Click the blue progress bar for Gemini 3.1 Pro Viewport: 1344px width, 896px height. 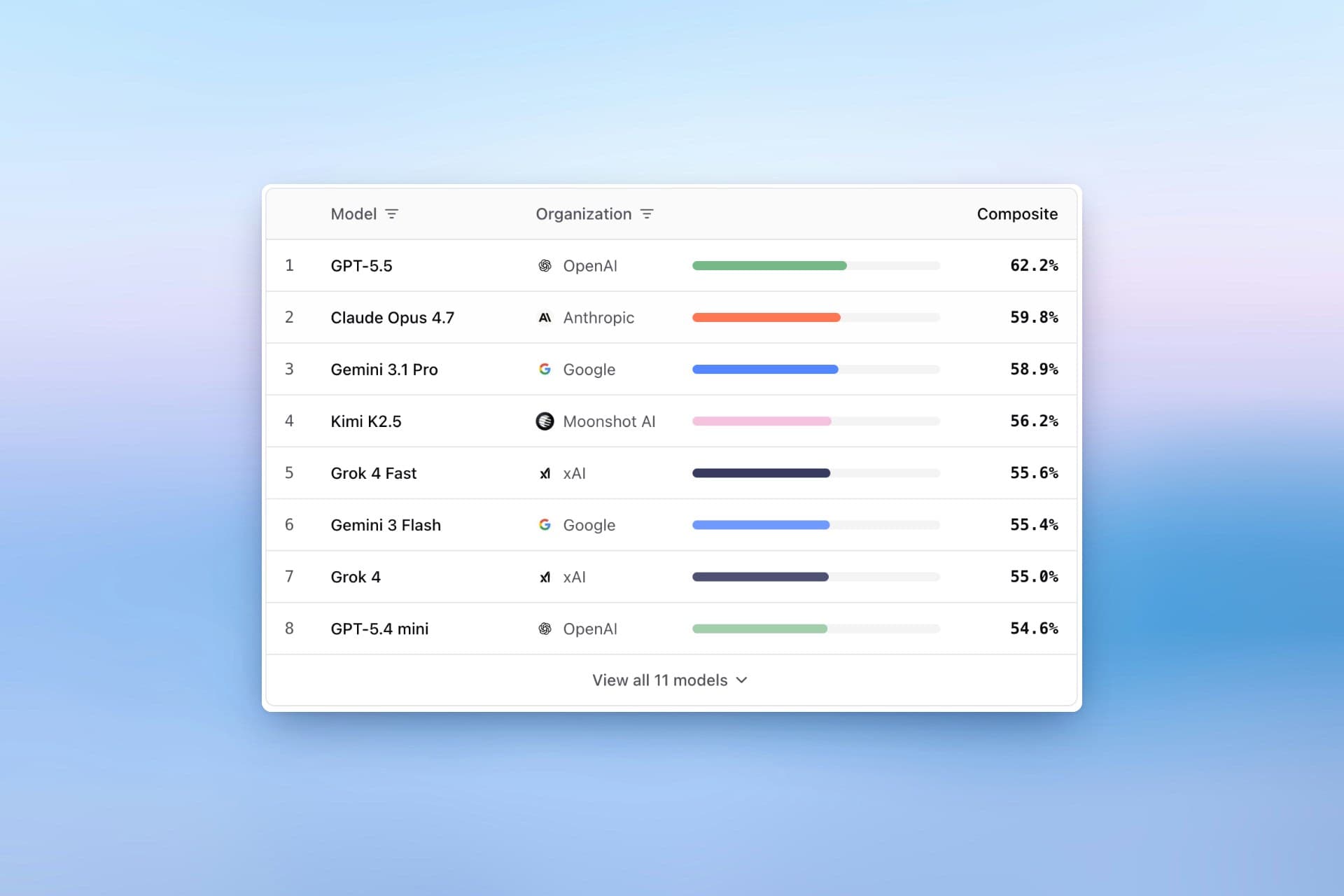(x=765, y=370)
